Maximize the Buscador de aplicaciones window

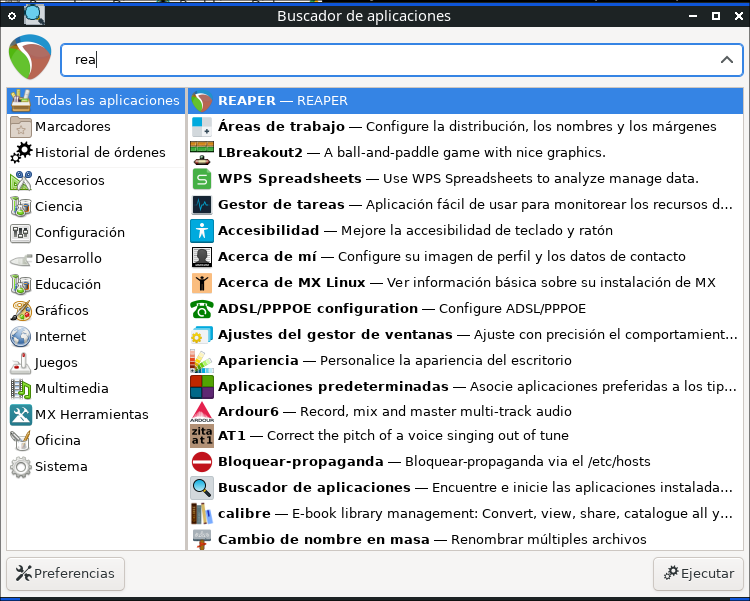click(x=716, y=16)
